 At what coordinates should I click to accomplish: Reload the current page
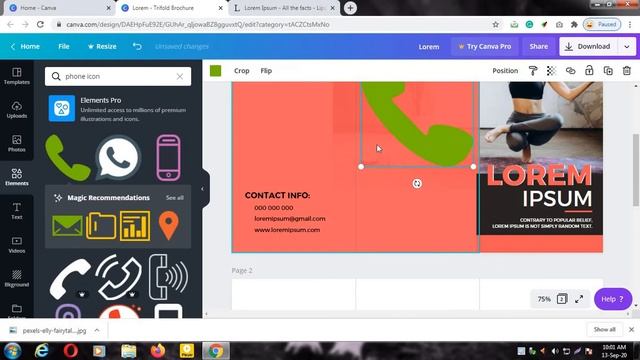point(40,24)
